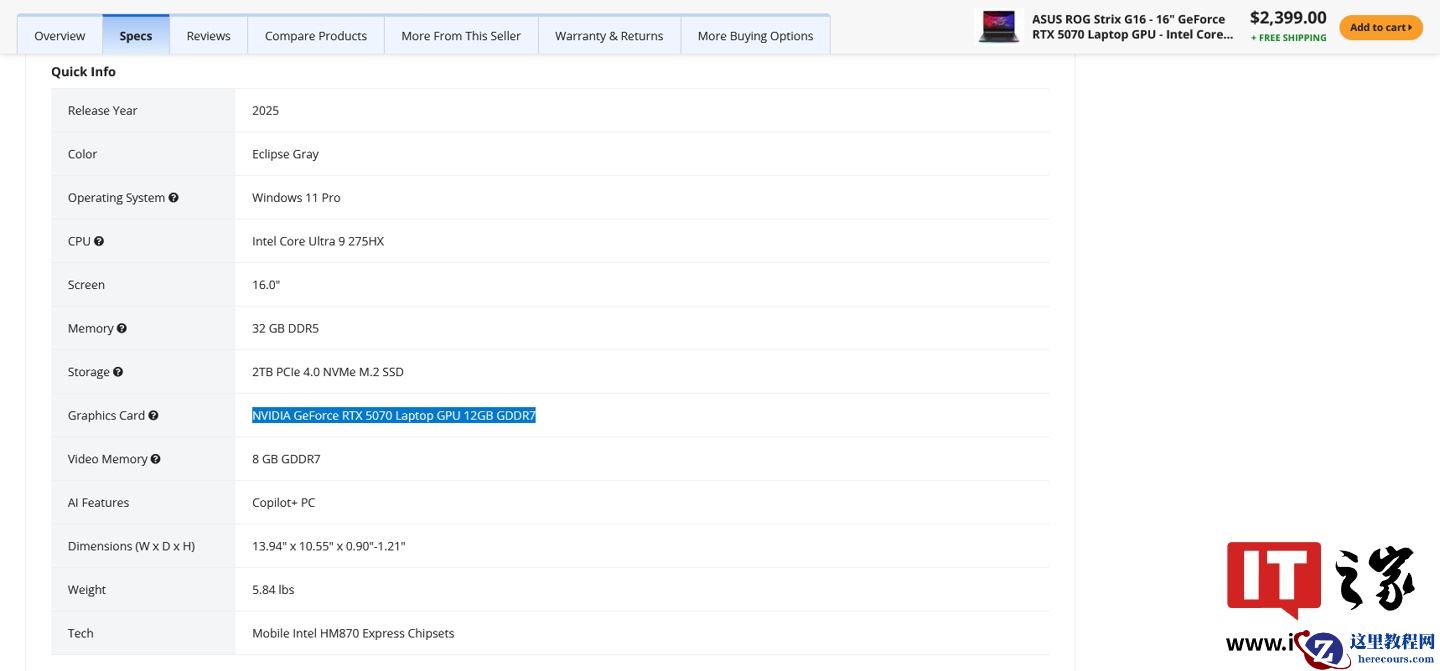The height and width of the screenshot is (671, 1440).
Task: Click the 2025 release year value
Action: [266, 111]
